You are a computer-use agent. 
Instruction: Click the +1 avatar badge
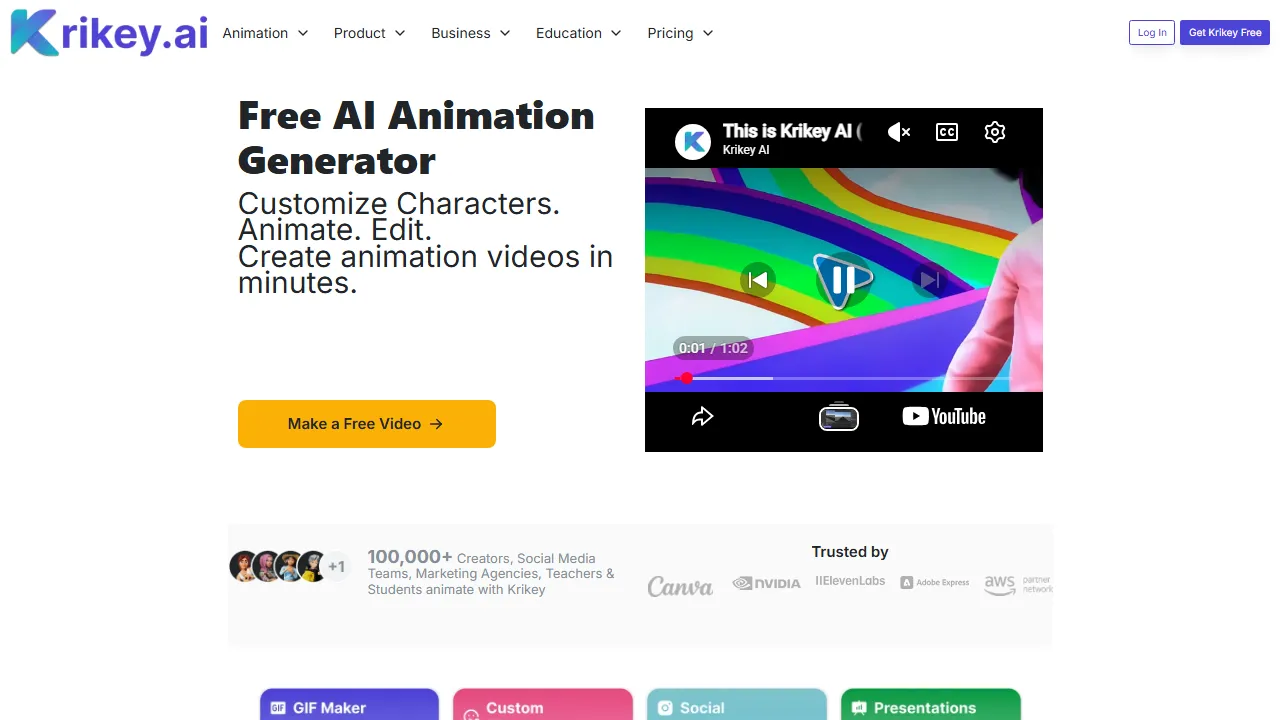point(337,567)
